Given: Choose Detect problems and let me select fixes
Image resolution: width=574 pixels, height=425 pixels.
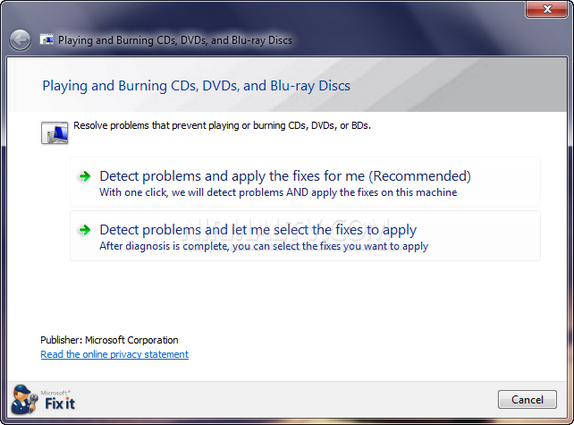Looking at the screenshot, I should pyautogui.click(x=305, y=236).
